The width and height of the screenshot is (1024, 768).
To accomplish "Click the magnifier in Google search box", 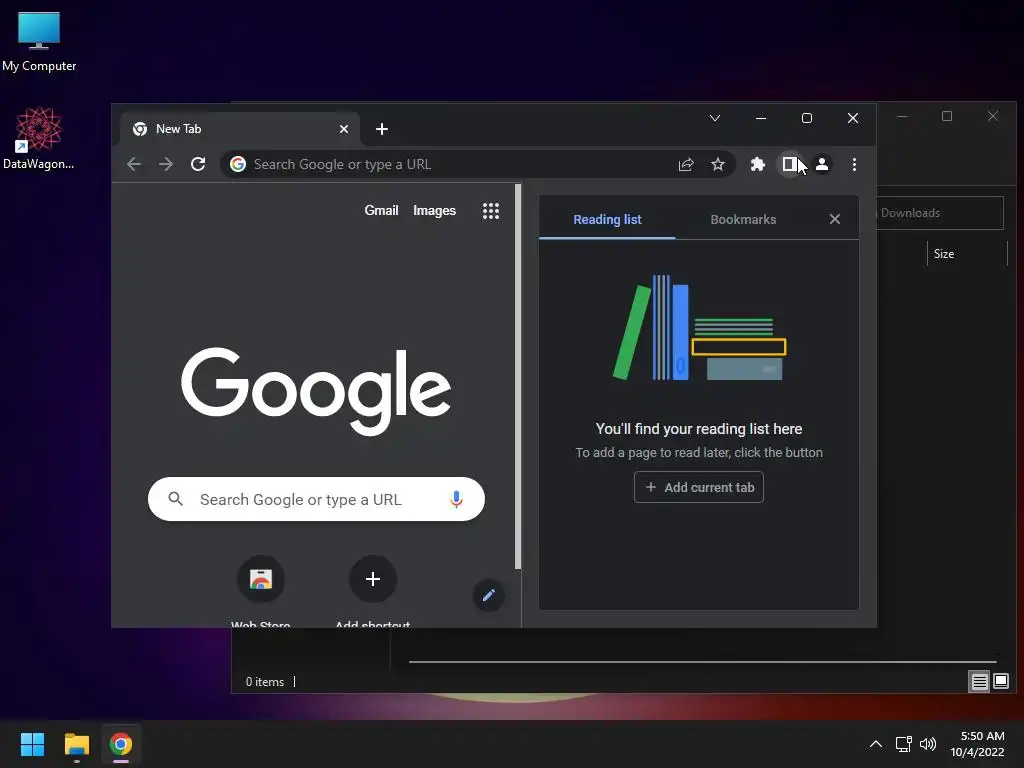I will (x=176, y=499).
